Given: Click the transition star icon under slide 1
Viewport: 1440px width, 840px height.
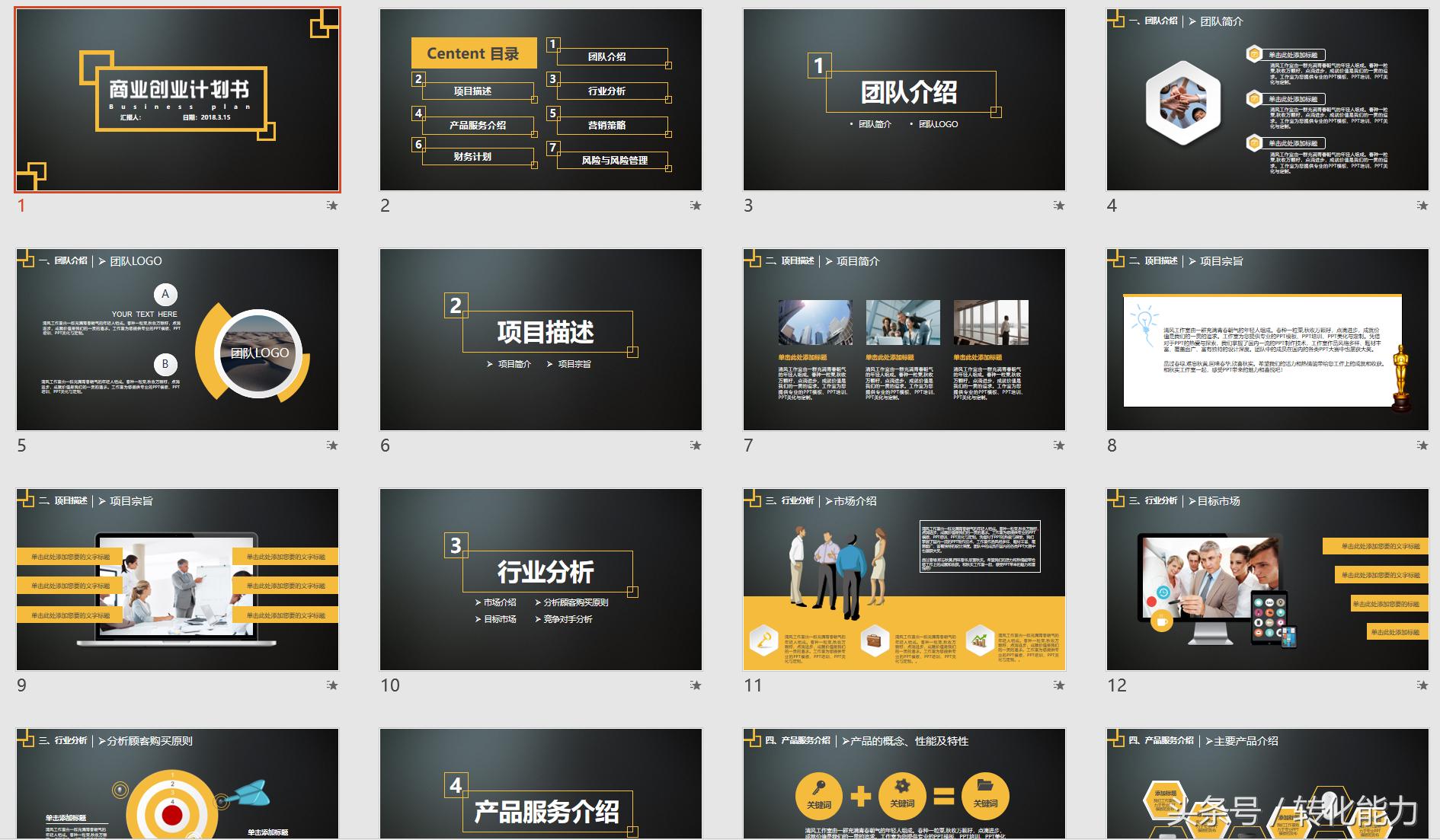Looking at the screenshot, I should coord(332,205).
